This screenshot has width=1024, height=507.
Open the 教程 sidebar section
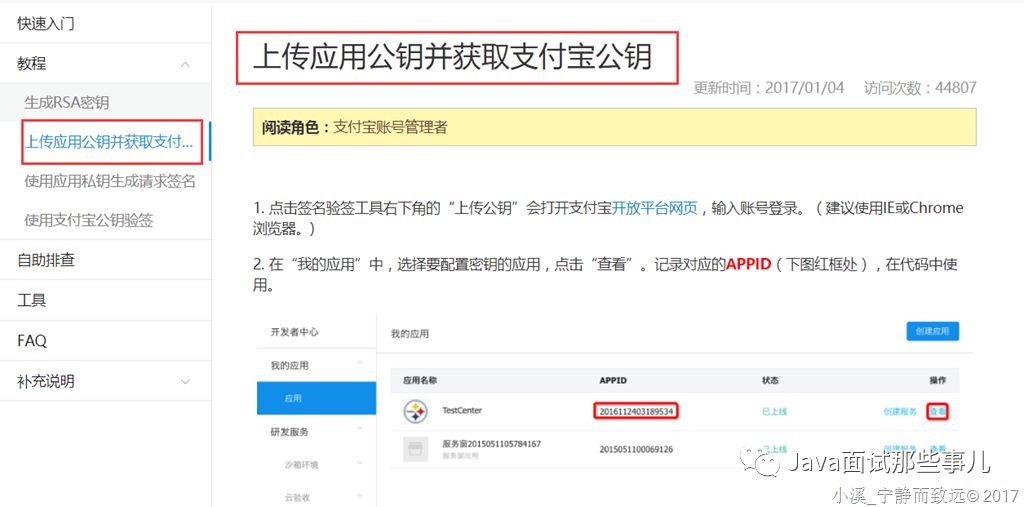(31, 63)
